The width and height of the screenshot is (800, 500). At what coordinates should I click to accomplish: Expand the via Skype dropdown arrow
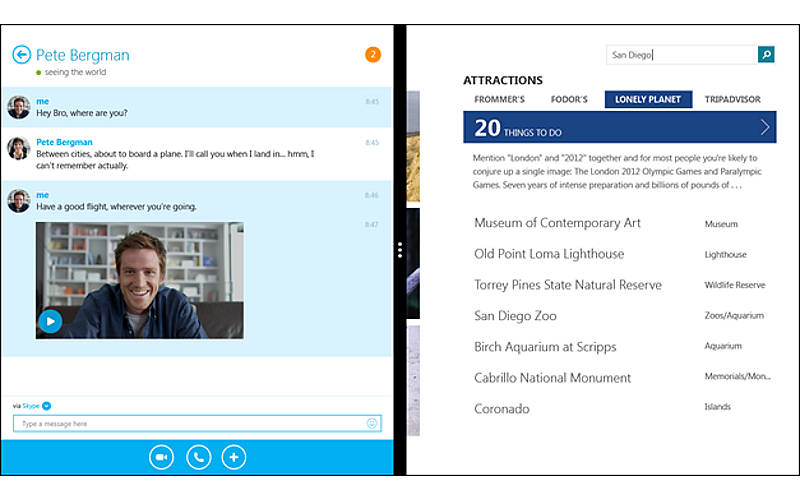(x=46, y=406)
